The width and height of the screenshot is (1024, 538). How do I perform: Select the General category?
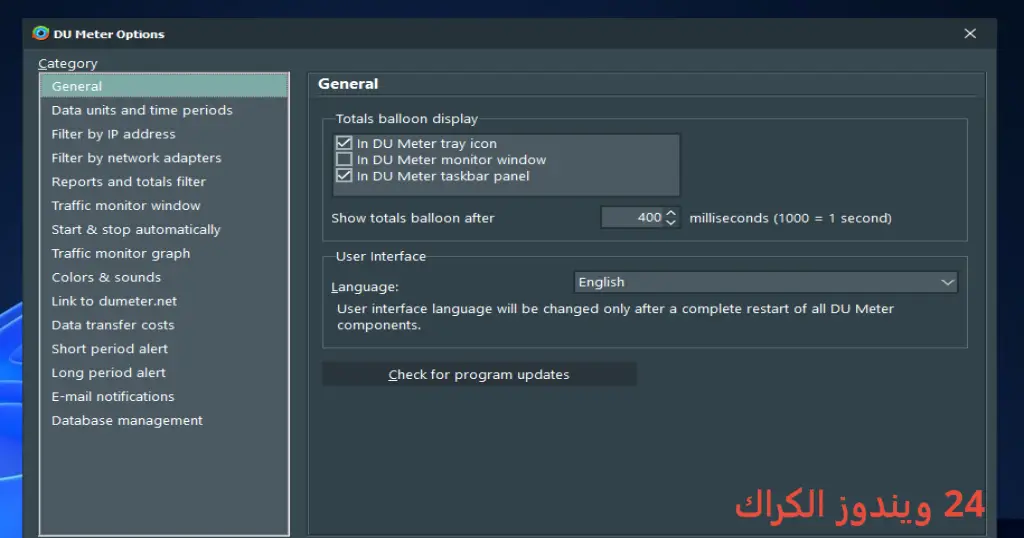pos(164,86)
